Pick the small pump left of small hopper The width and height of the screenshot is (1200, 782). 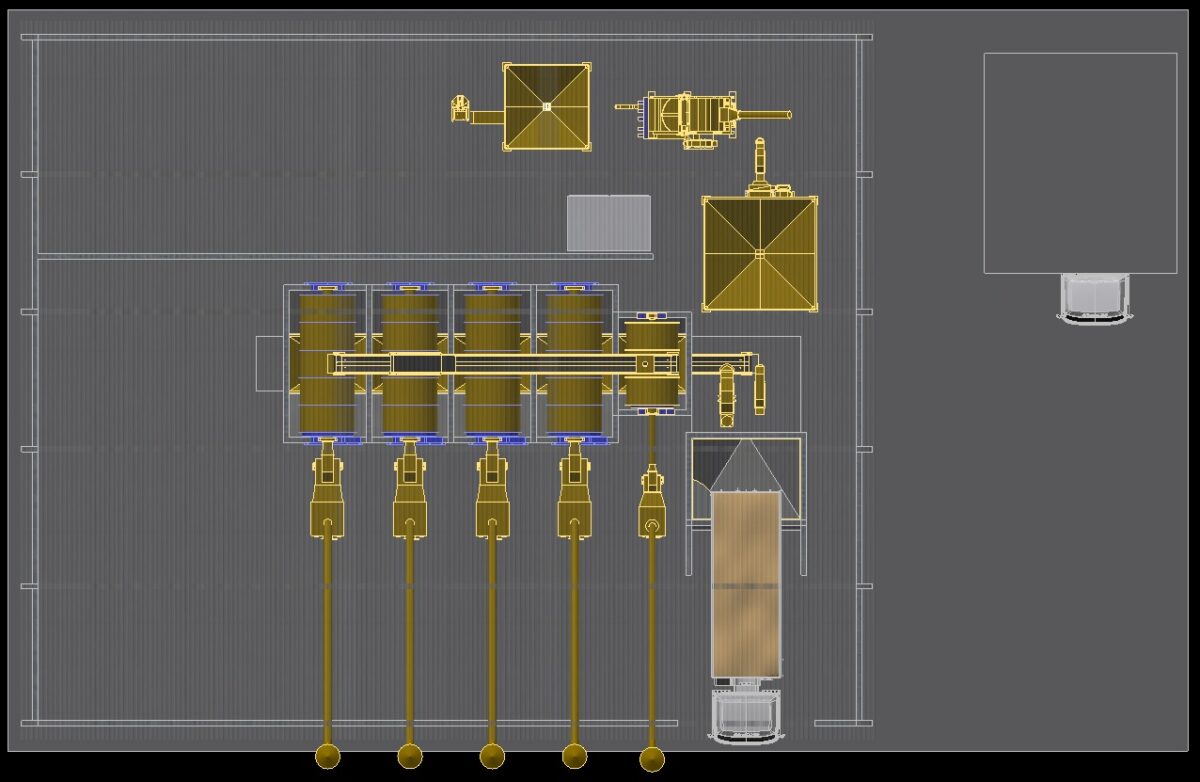(x=460, y=108)
